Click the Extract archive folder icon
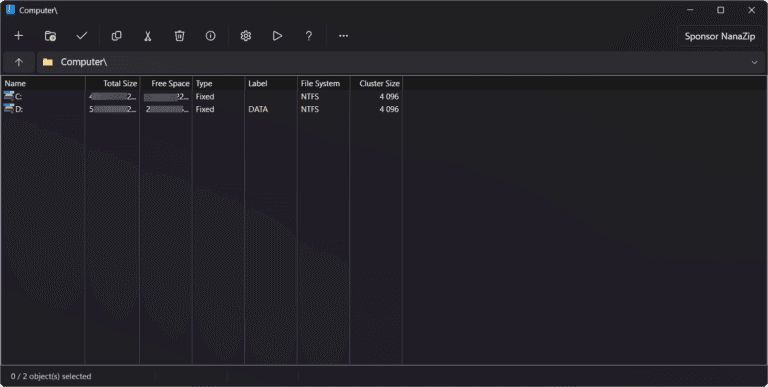Screen dimensions: 768x387 (x=50, y=36)
